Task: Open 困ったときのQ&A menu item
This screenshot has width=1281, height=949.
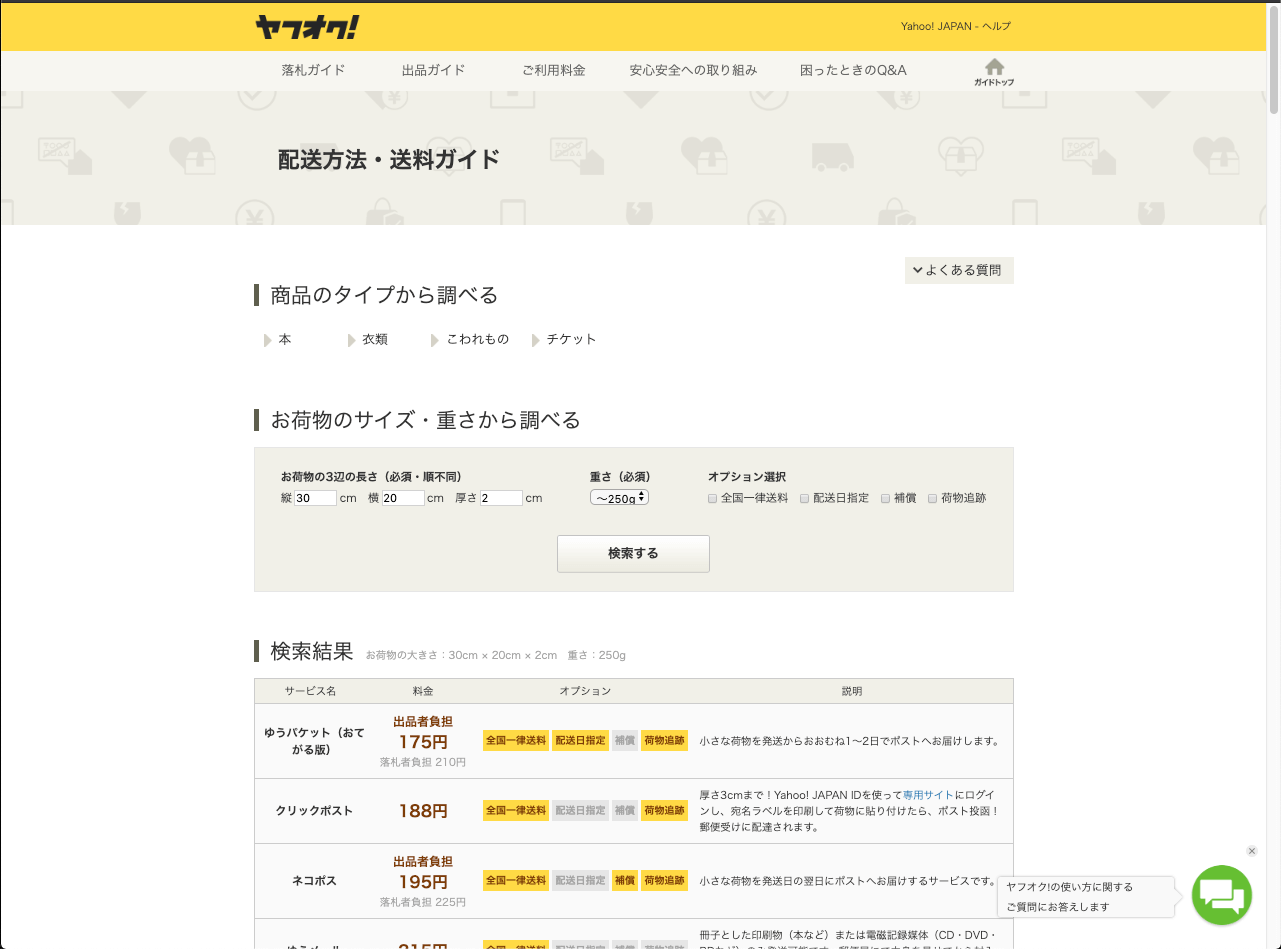Action: 853,70
